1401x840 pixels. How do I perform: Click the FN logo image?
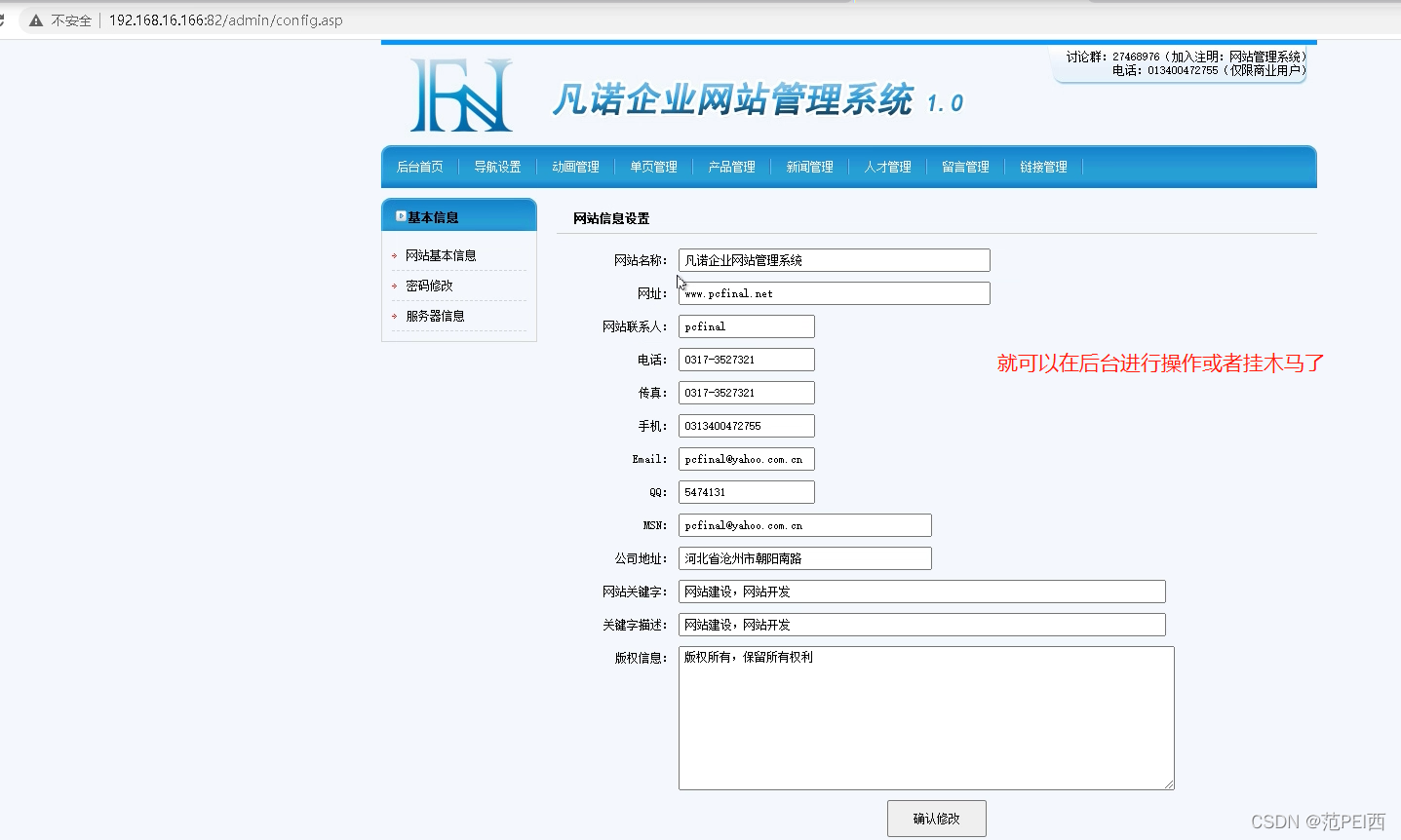461,95
